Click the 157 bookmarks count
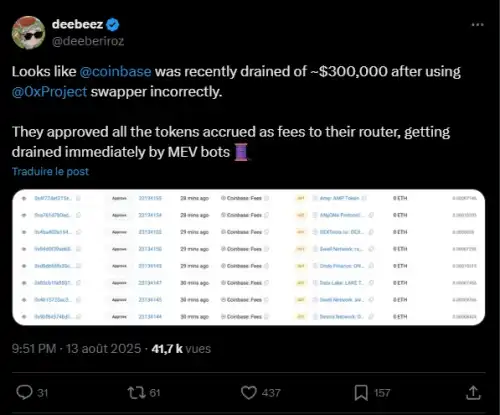The image size is (500, 415). (x=382, y=393)
